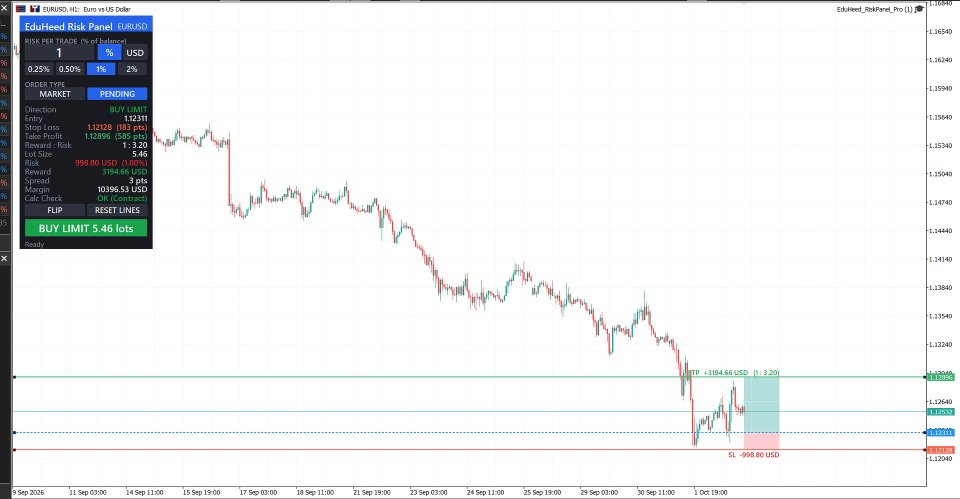Viewport: 960px width, 499px height.
Task: Click the green 1.12896 take profit price tag
Action: [x=940, y=377]
